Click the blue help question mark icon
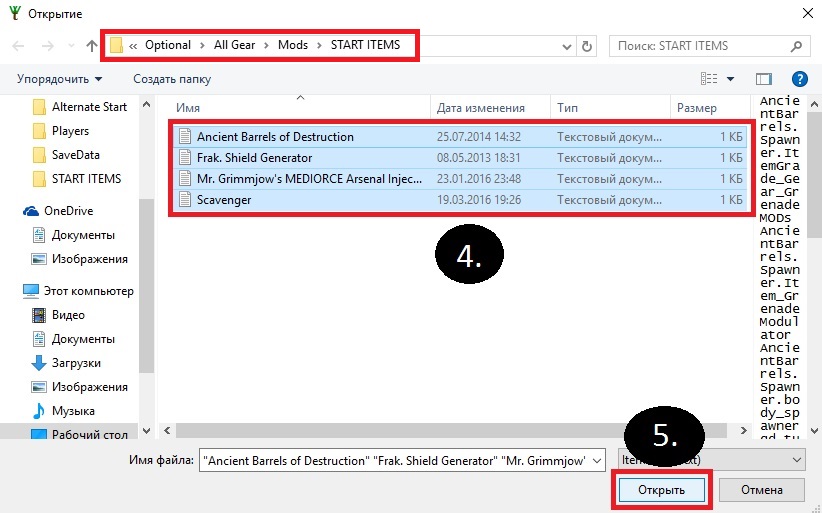 (x=799, y=79)
